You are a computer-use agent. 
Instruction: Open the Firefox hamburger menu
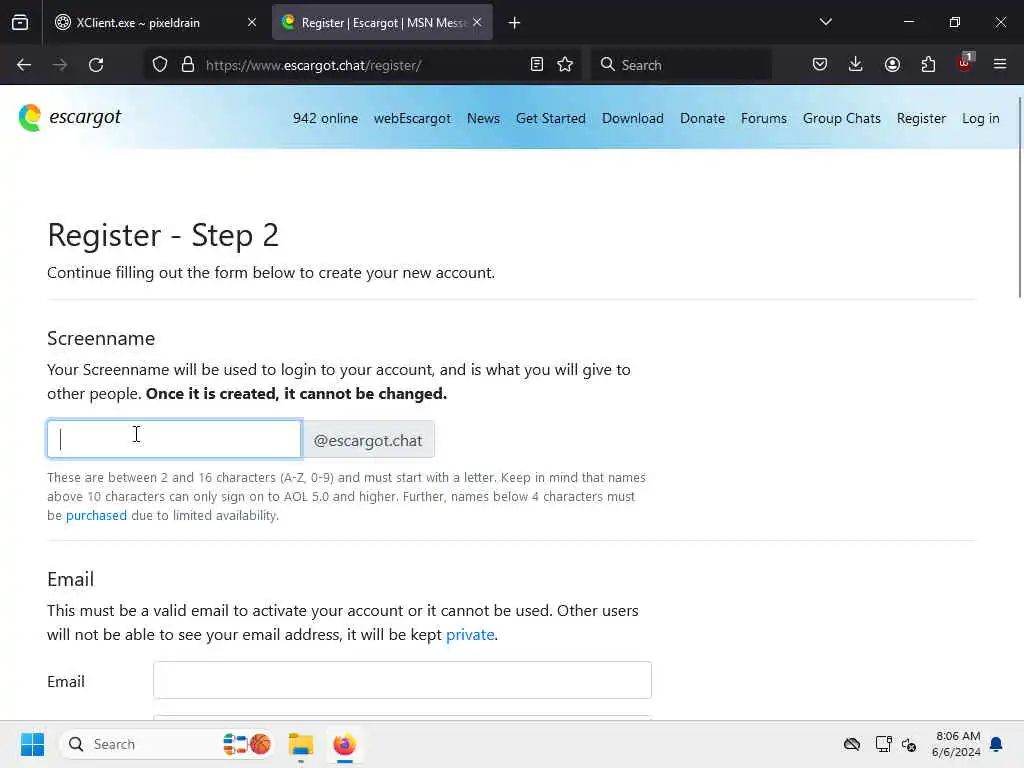pos(1000,64)
